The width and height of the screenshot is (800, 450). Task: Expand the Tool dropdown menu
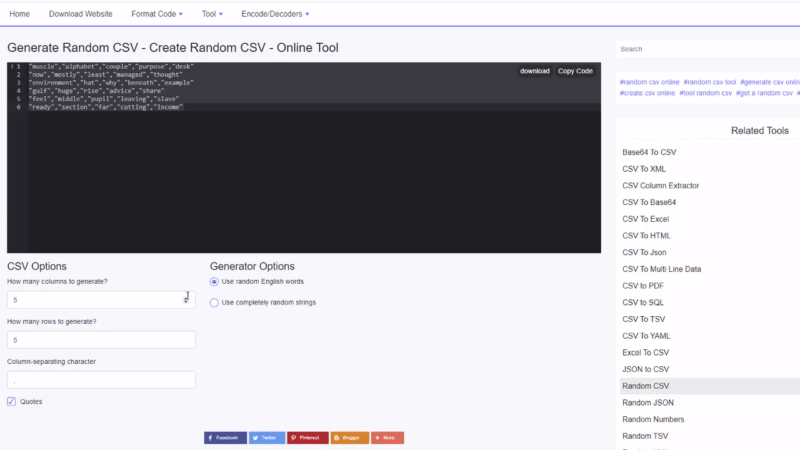coord(211,14)
